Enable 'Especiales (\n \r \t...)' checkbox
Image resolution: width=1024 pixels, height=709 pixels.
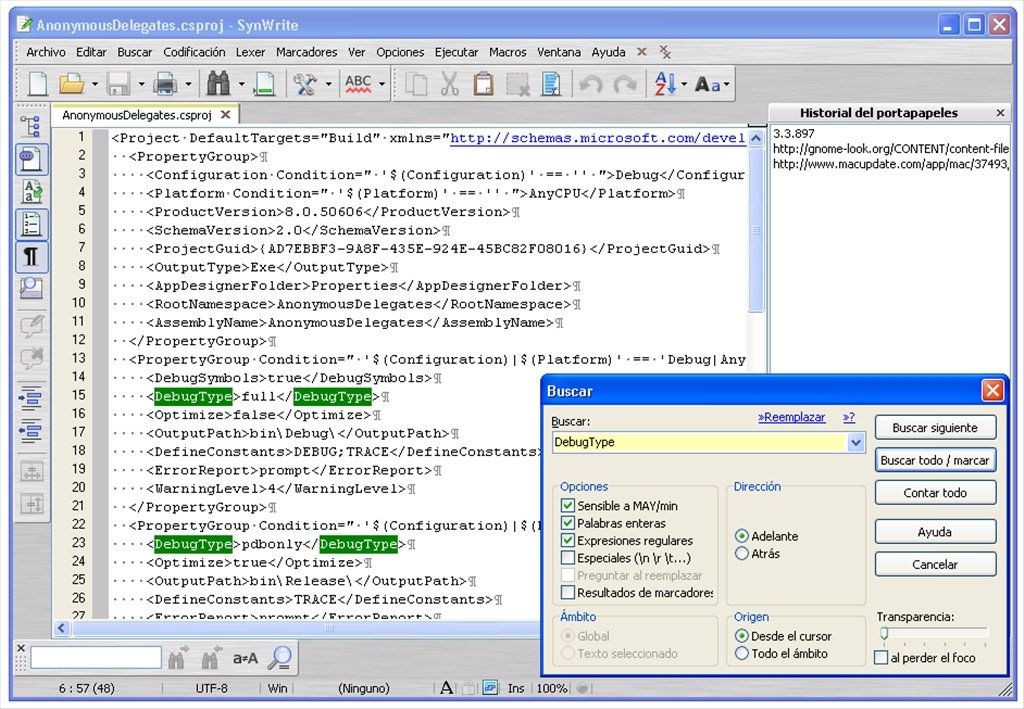tap(568, 558)
